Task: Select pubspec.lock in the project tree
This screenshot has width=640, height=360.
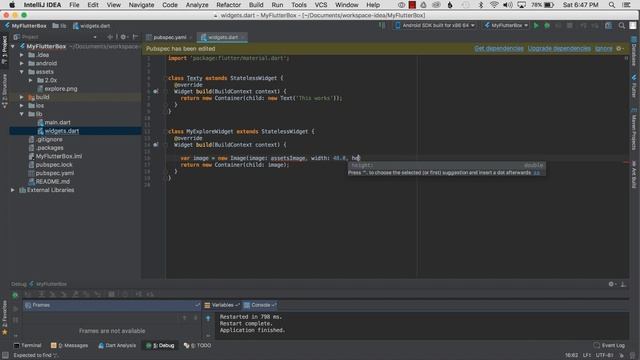Action: (53, 164)
